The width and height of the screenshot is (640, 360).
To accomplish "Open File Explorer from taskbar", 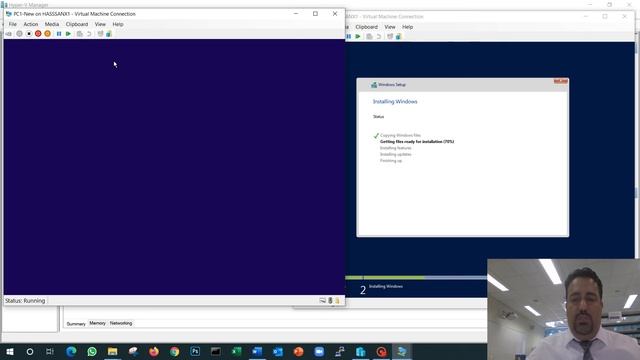I will 113,351.
